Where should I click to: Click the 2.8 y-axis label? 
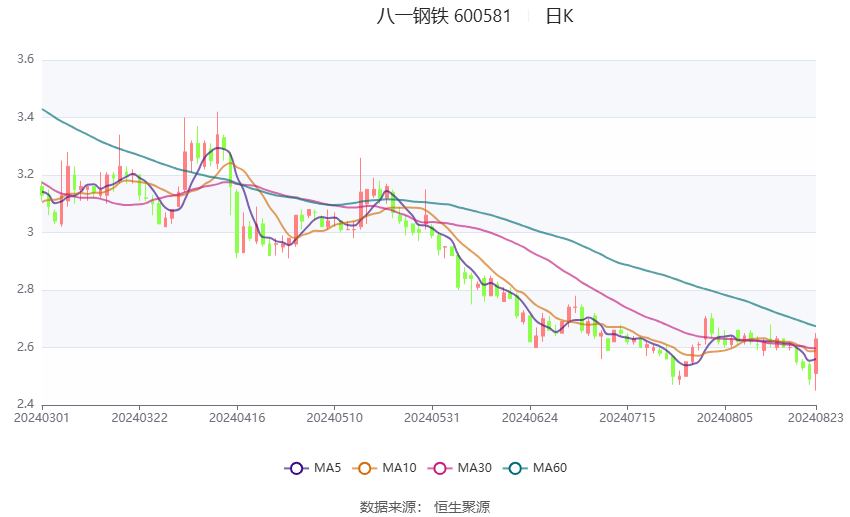[25, 289]
